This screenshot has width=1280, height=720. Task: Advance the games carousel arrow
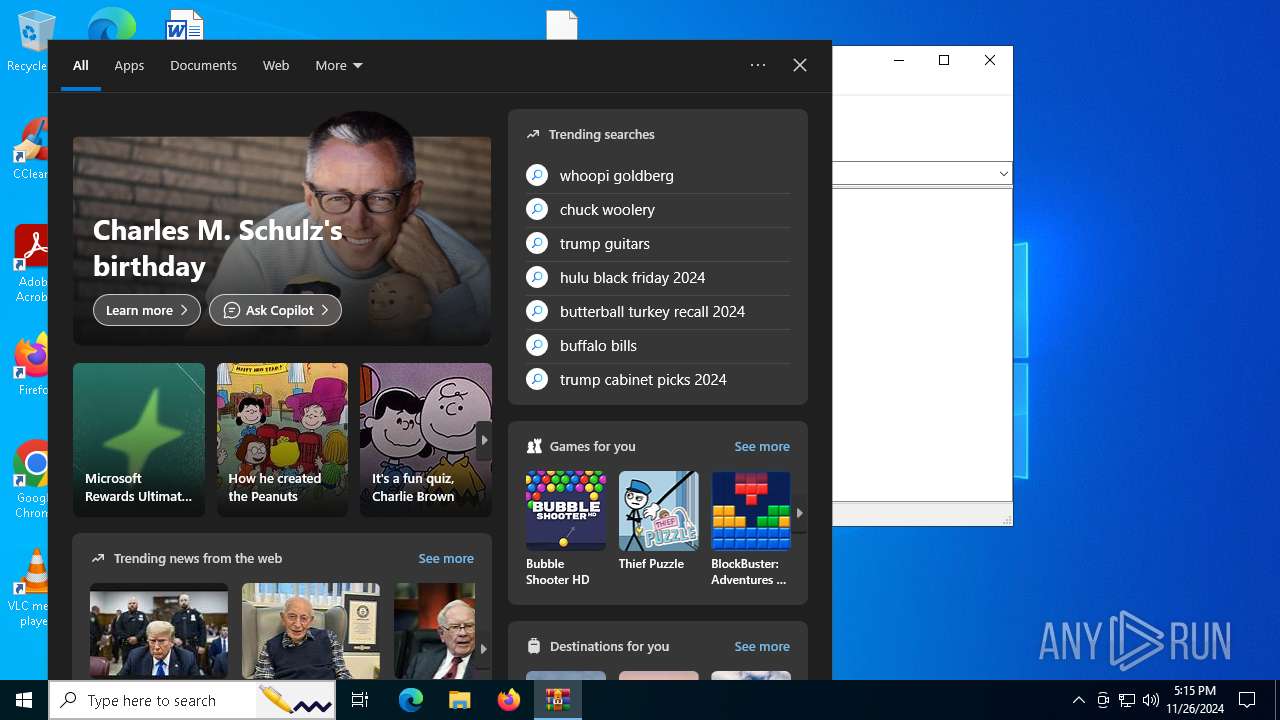799,513
